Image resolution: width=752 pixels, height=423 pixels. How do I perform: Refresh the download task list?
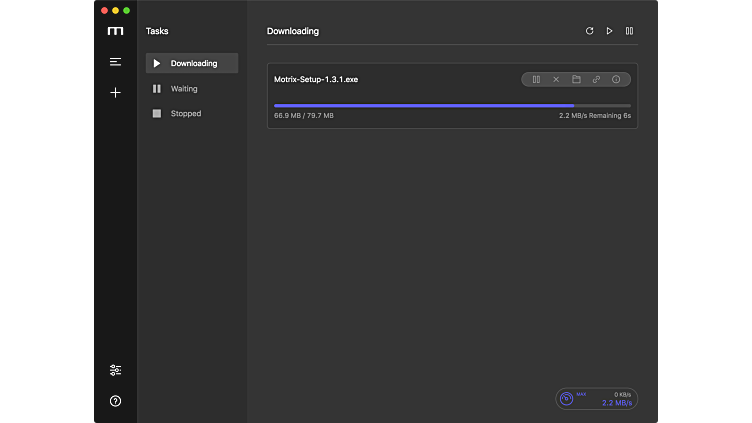pos(589,31)
